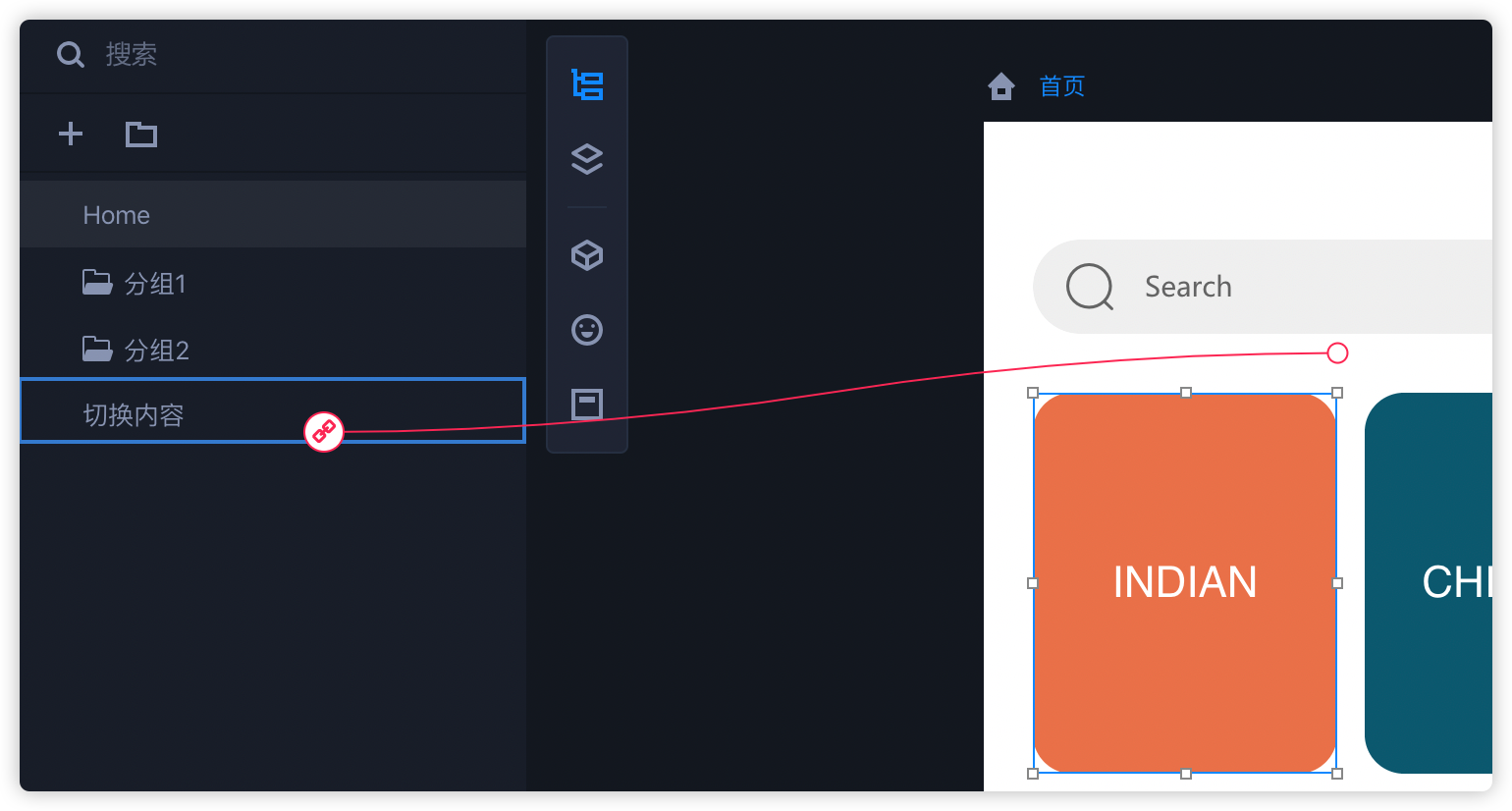Image resolution: width=1512 pixels, height=811 pixels.
Task: Open the page tree panel from the toolbar
Action: pyautogui.click(x=587, y=85)
